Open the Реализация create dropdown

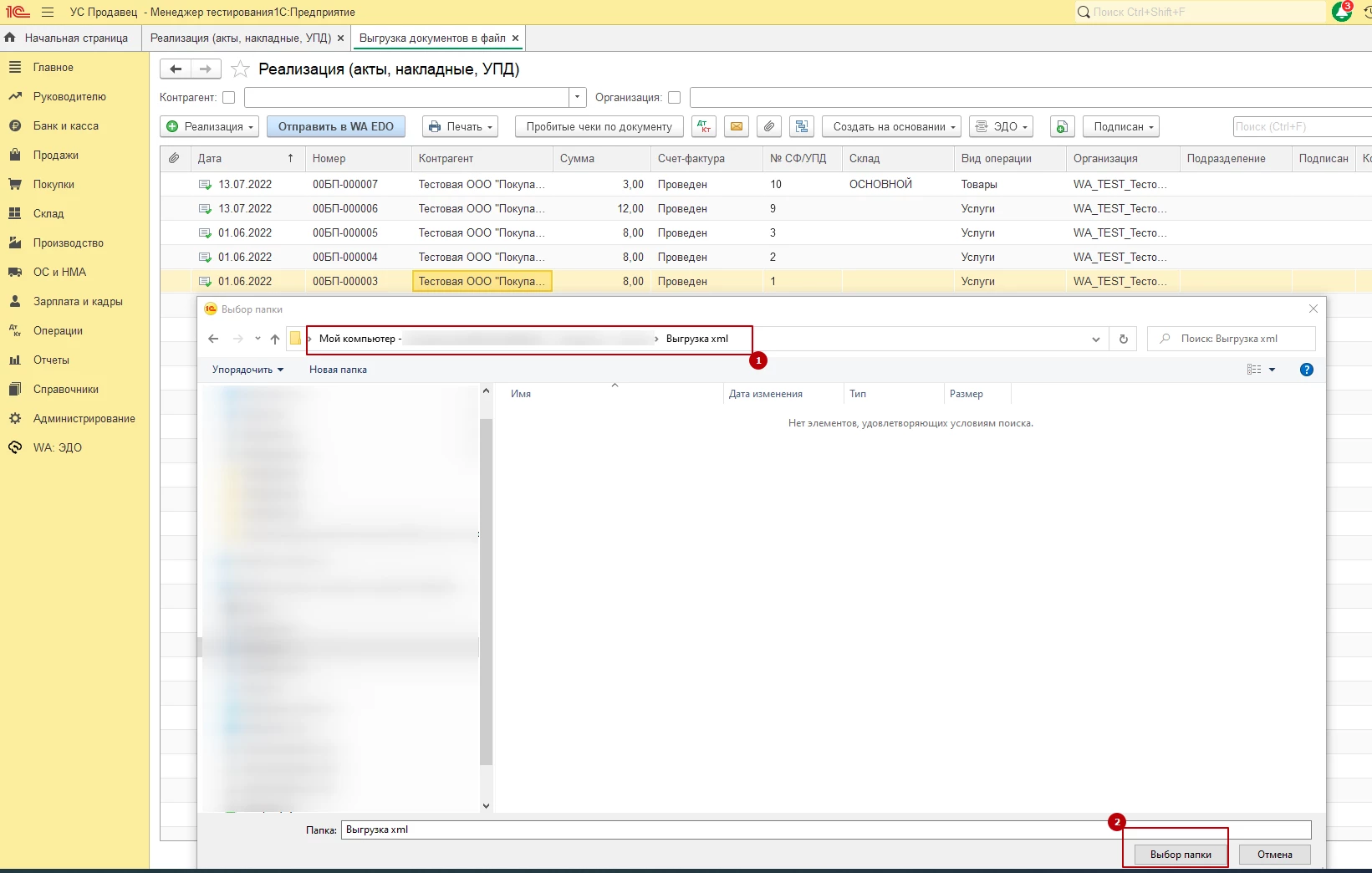click(208, 126)
